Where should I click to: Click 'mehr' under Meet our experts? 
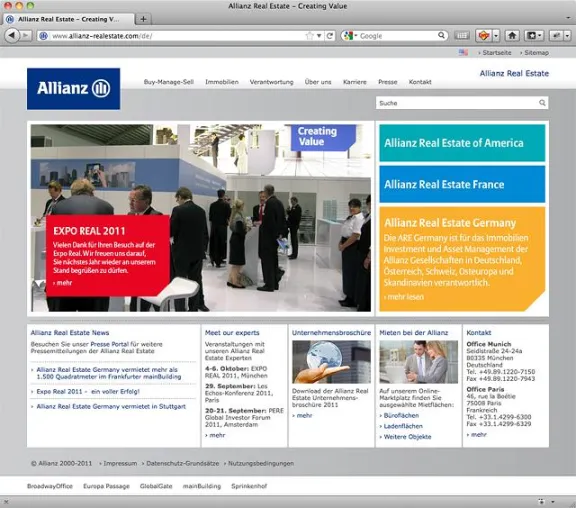click(x=215, y=435)
